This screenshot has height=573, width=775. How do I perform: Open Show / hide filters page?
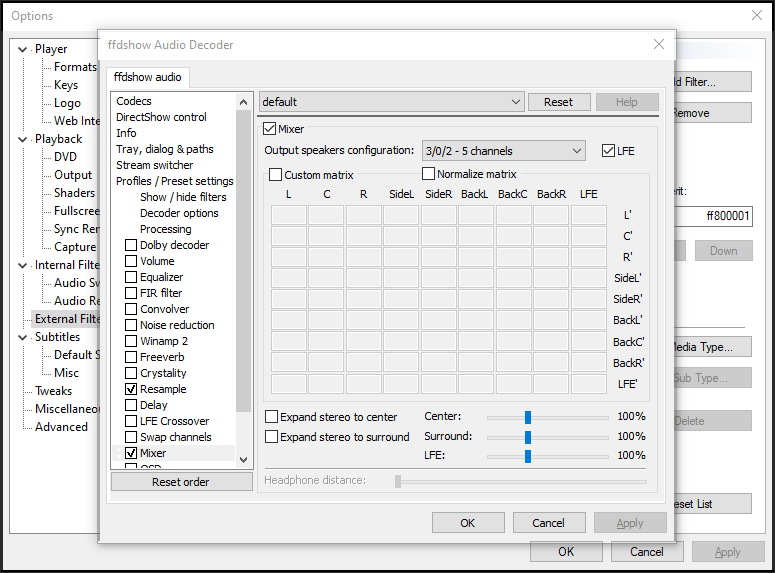point(183,197)
